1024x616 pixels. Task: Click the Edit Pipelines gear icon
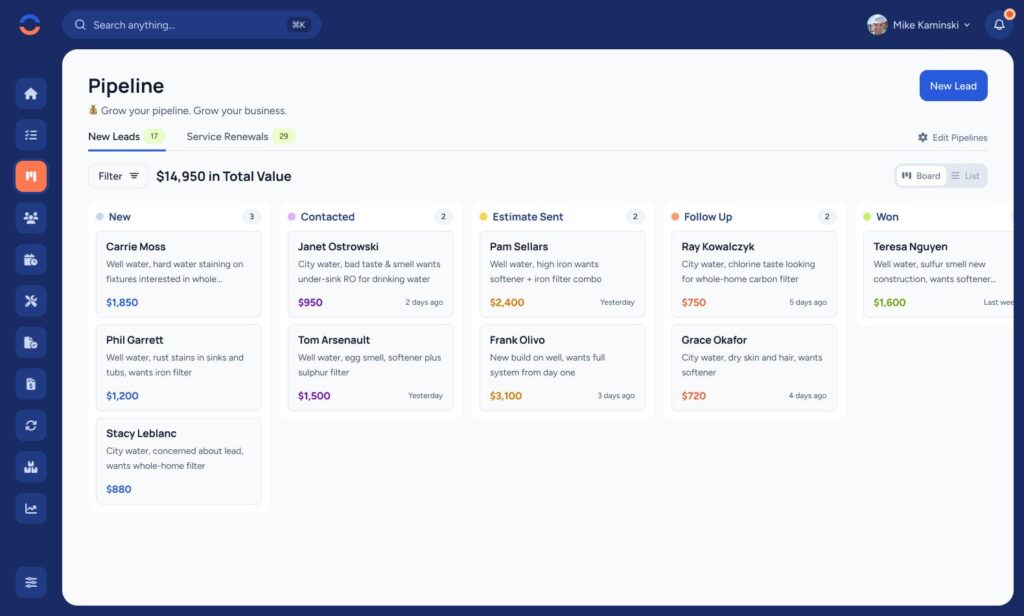tap(923, 137)
